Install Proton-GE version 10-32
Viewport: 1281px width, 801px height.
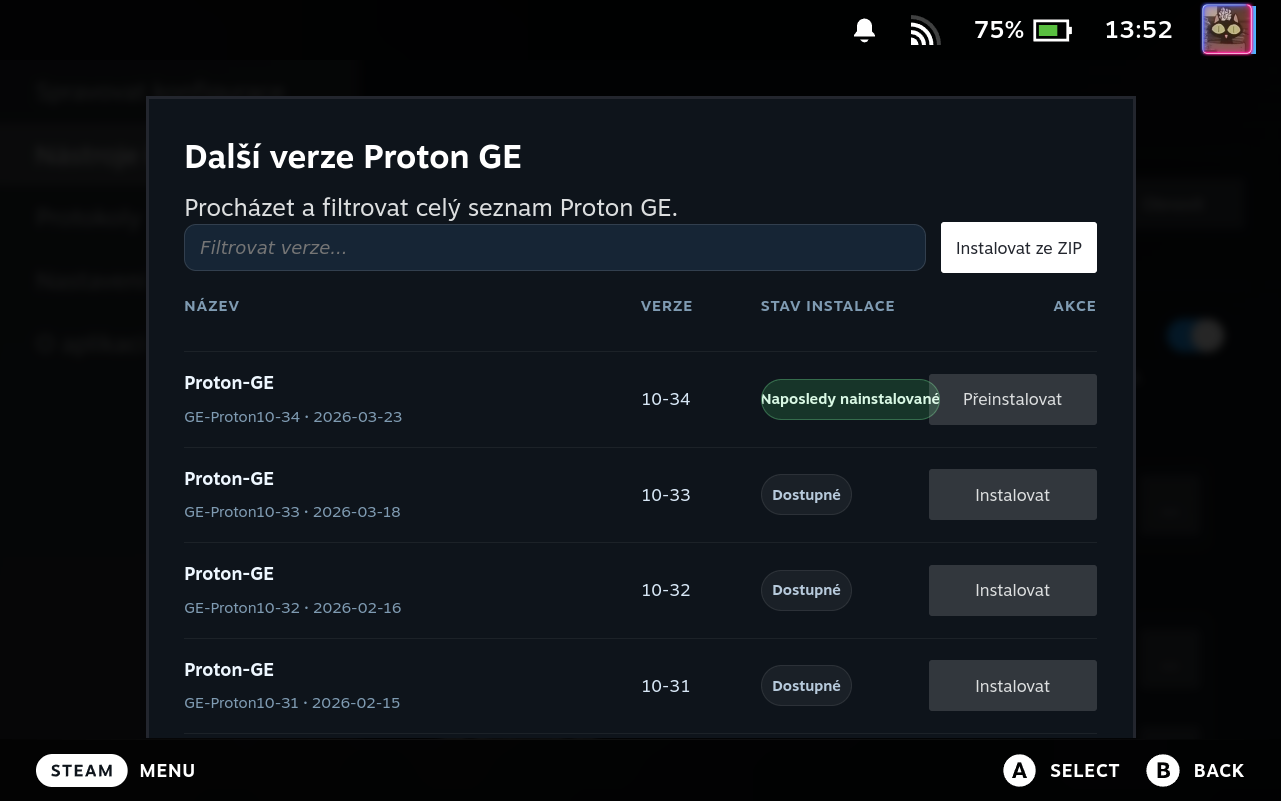point(1013,590)
